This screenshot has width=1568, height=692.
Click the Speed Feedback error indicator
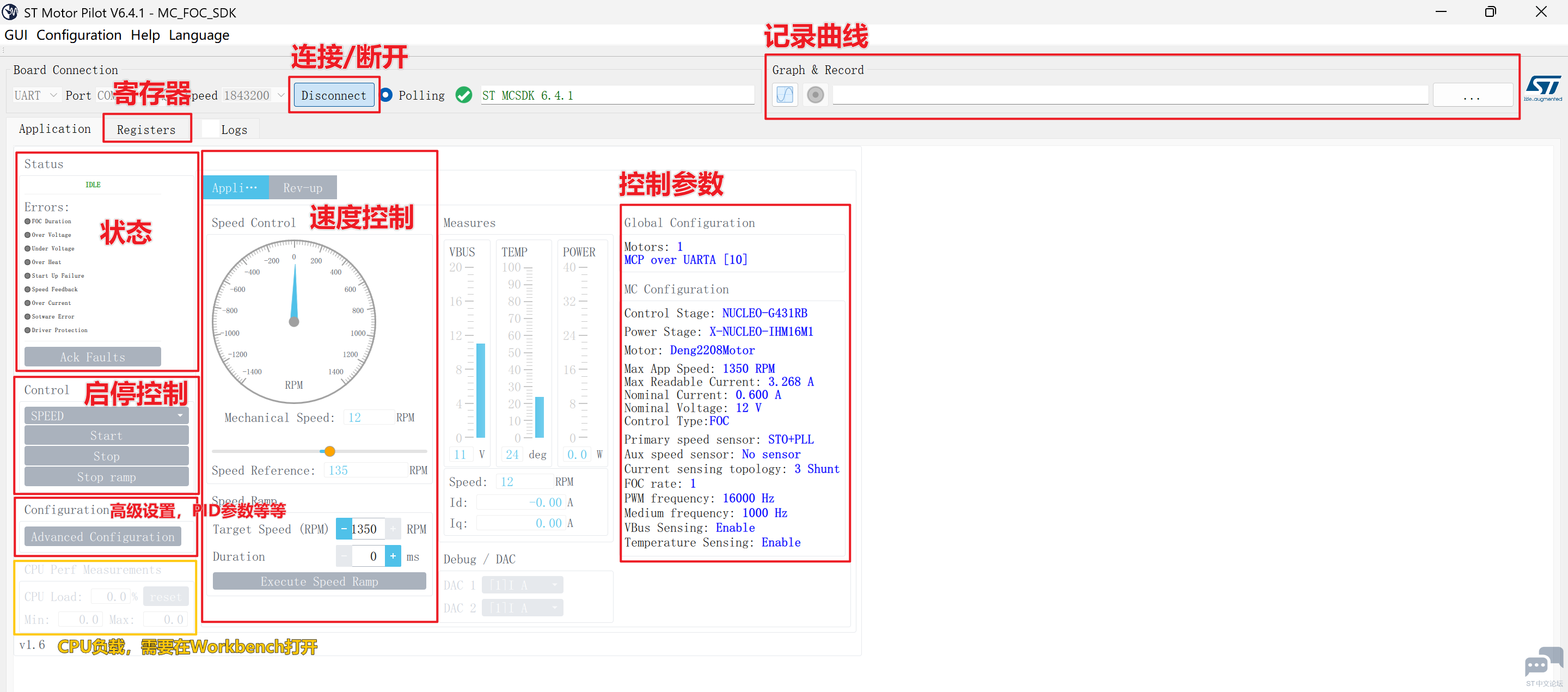(x=27, y=289)
